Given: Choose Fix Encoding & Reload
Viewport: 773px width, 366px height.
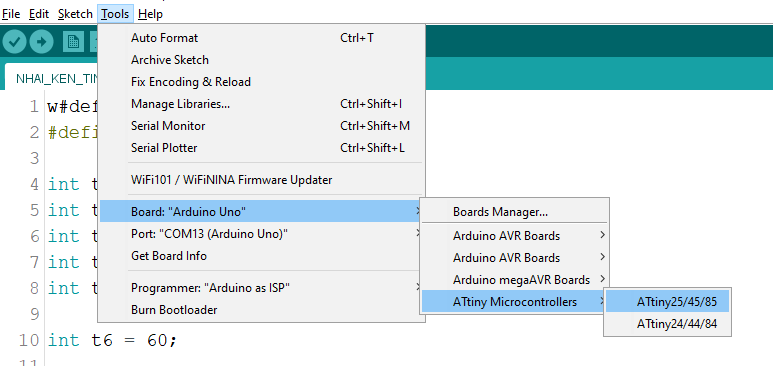Looking at the screenshot, I should pyautogui.click(x=261, y=82).
